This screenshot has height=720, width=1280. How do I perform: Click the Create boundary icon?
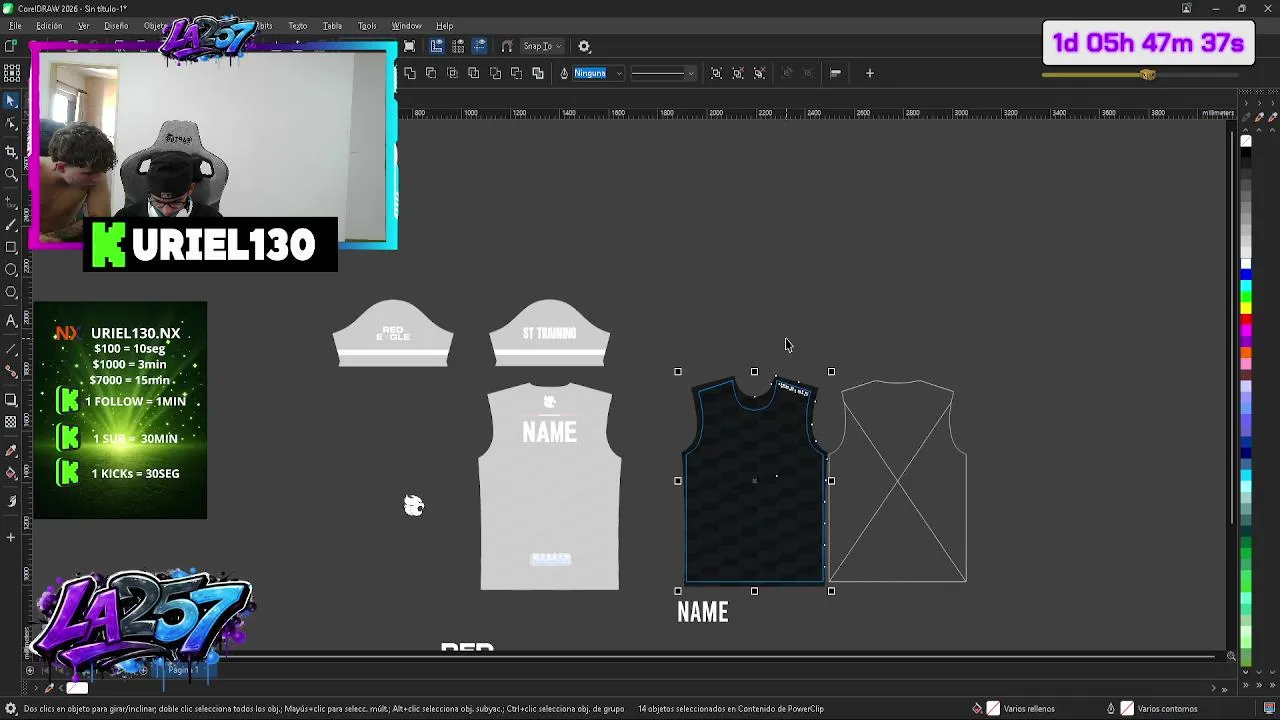coord(538,73)
